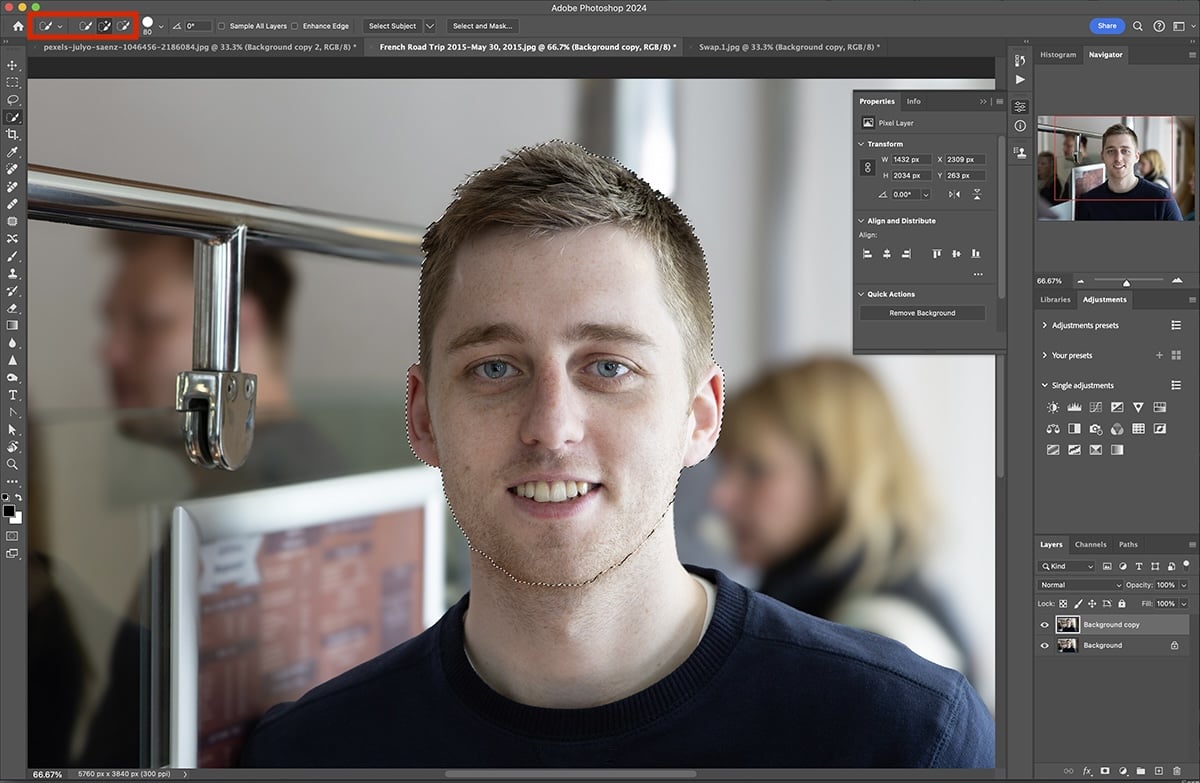Open the brush size picker dropdown

pyautogui.click(x=160, y=25)
